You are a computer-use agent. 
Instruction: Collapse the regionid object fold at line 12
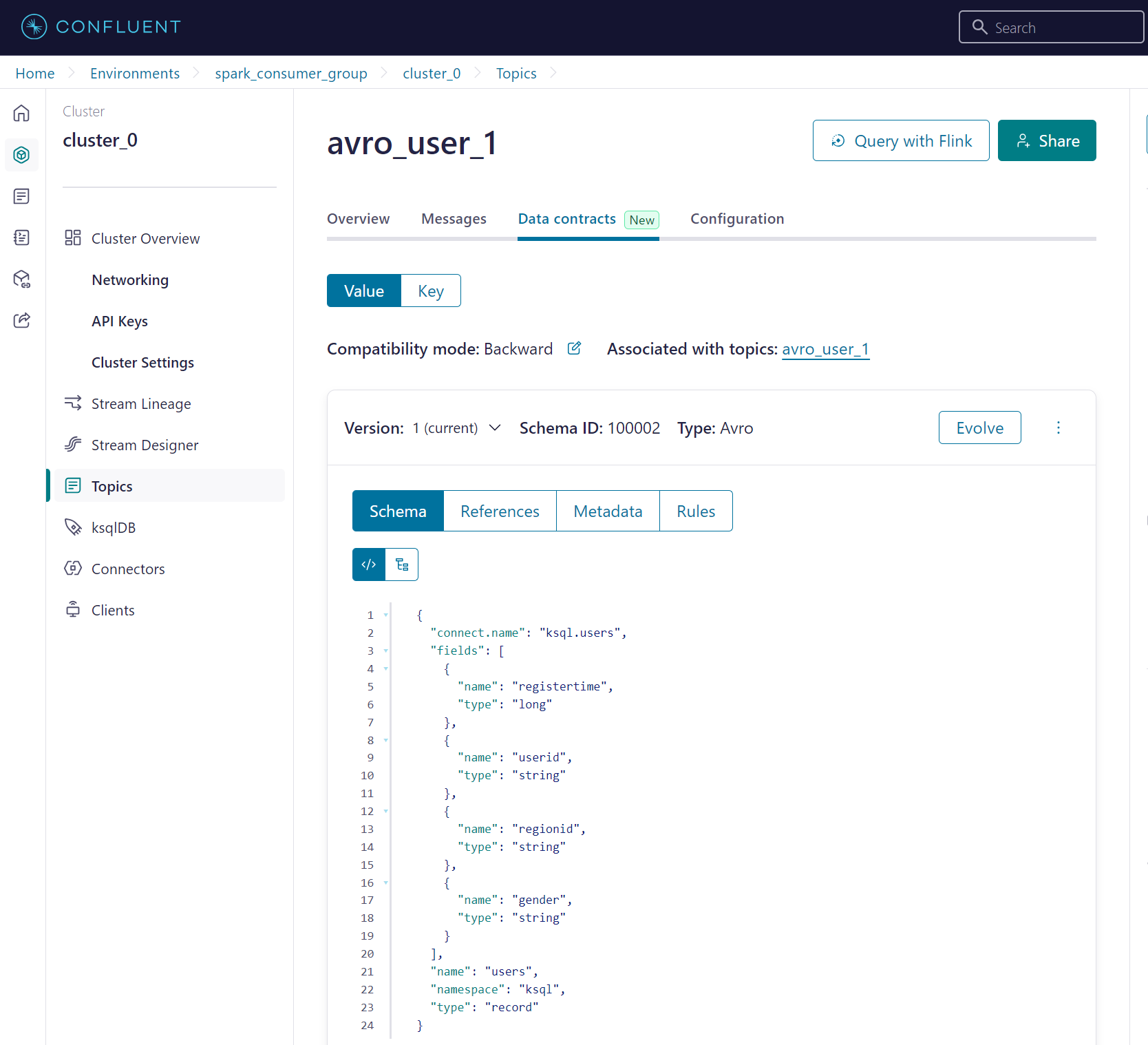[x=386, y=811]
